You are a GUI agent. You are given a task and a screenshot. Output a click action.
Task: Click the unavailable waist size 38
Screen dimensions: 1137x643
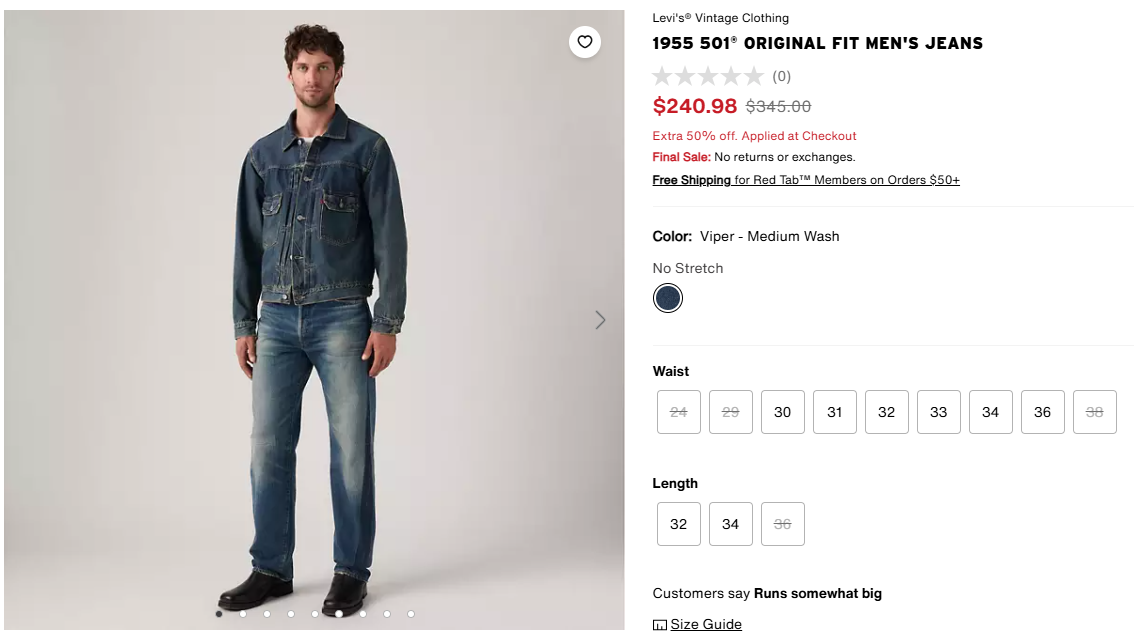(1095, 412)
